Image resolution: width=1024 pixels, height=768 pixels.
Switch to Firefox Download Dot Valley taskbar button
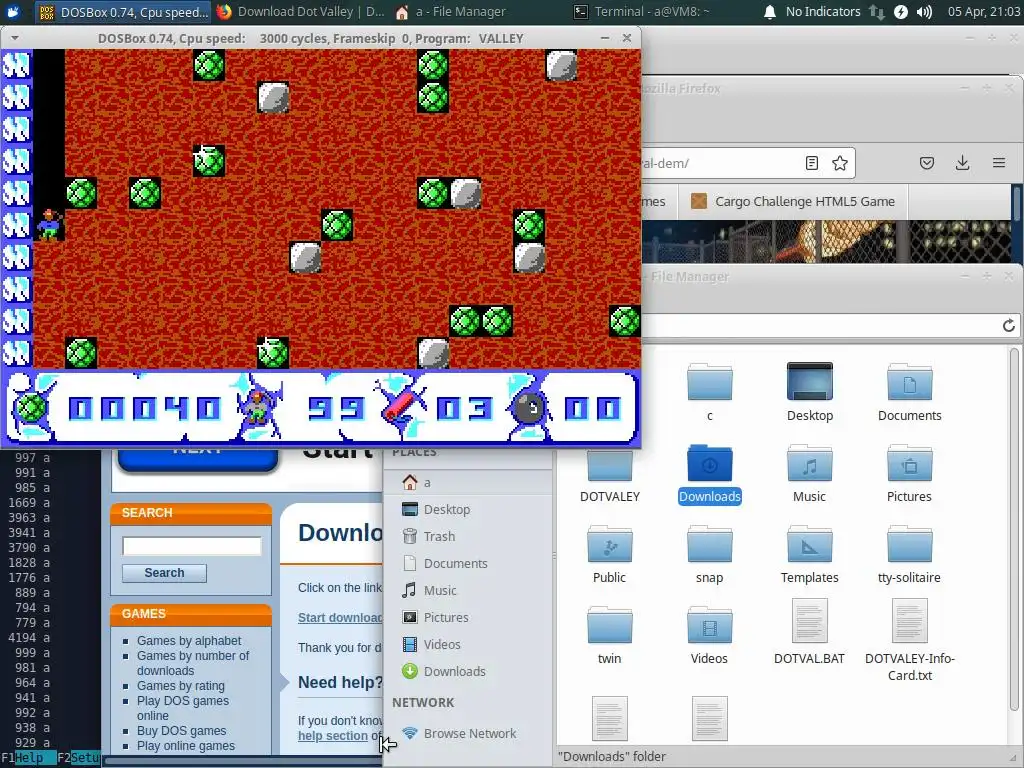tap(302, 12)
